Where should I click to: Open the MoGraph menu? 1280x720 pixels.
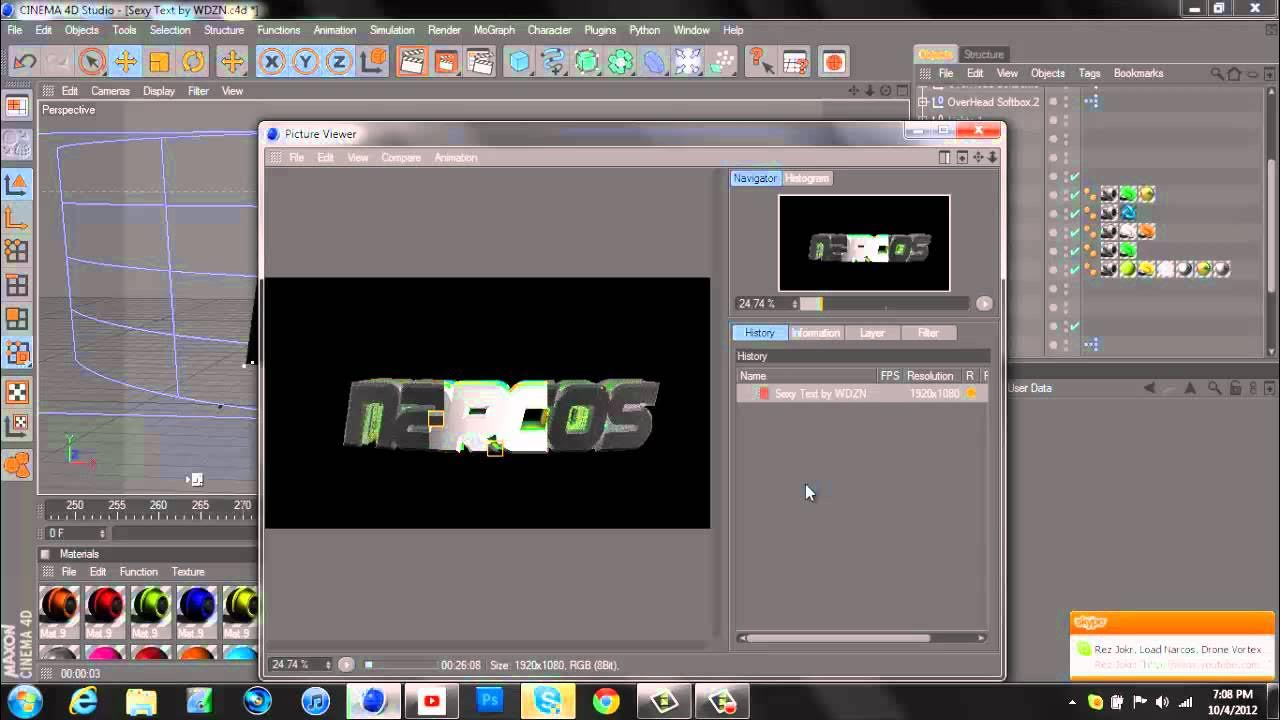(496, 30)
